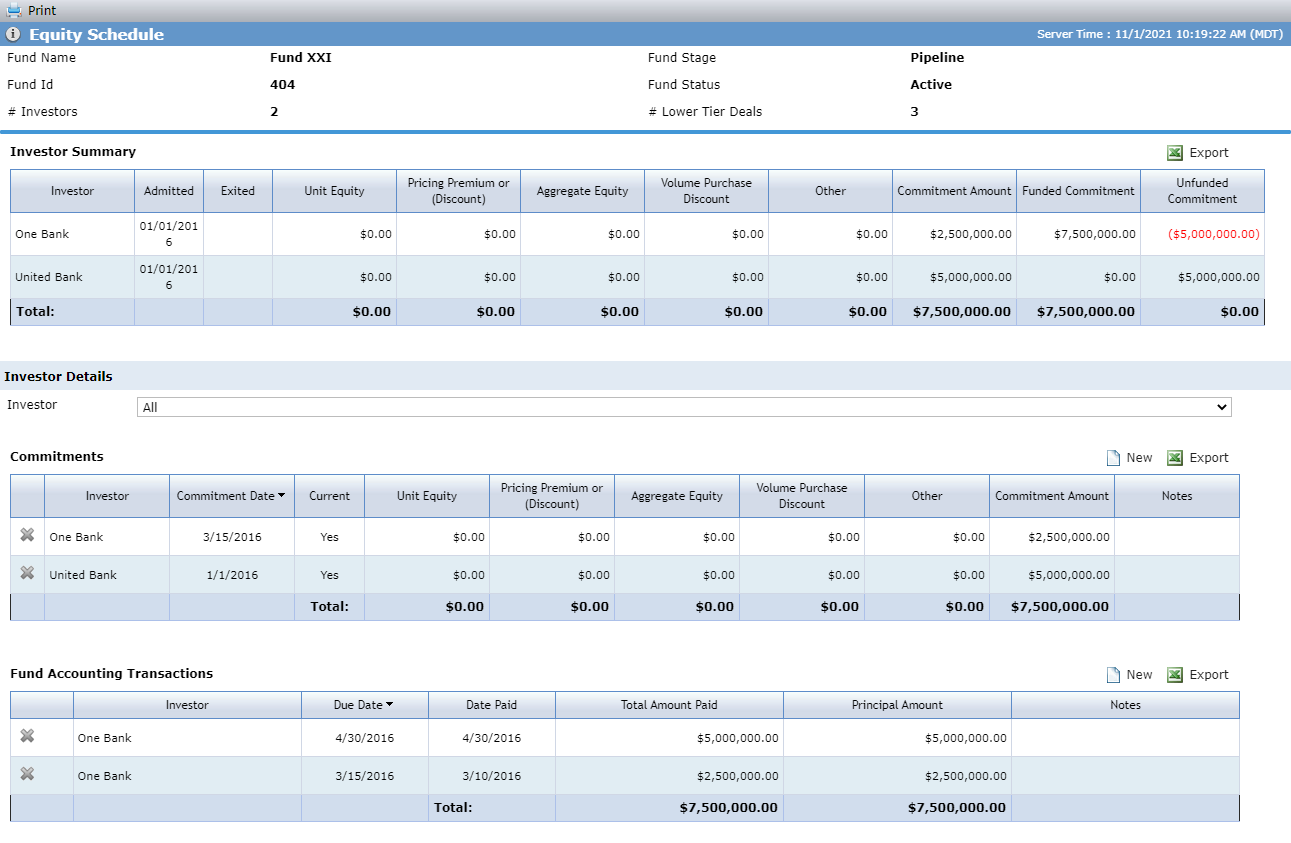Click the New commitment document icon
The width and height of the screenshot is (1291, 843).
[1113, 458]
